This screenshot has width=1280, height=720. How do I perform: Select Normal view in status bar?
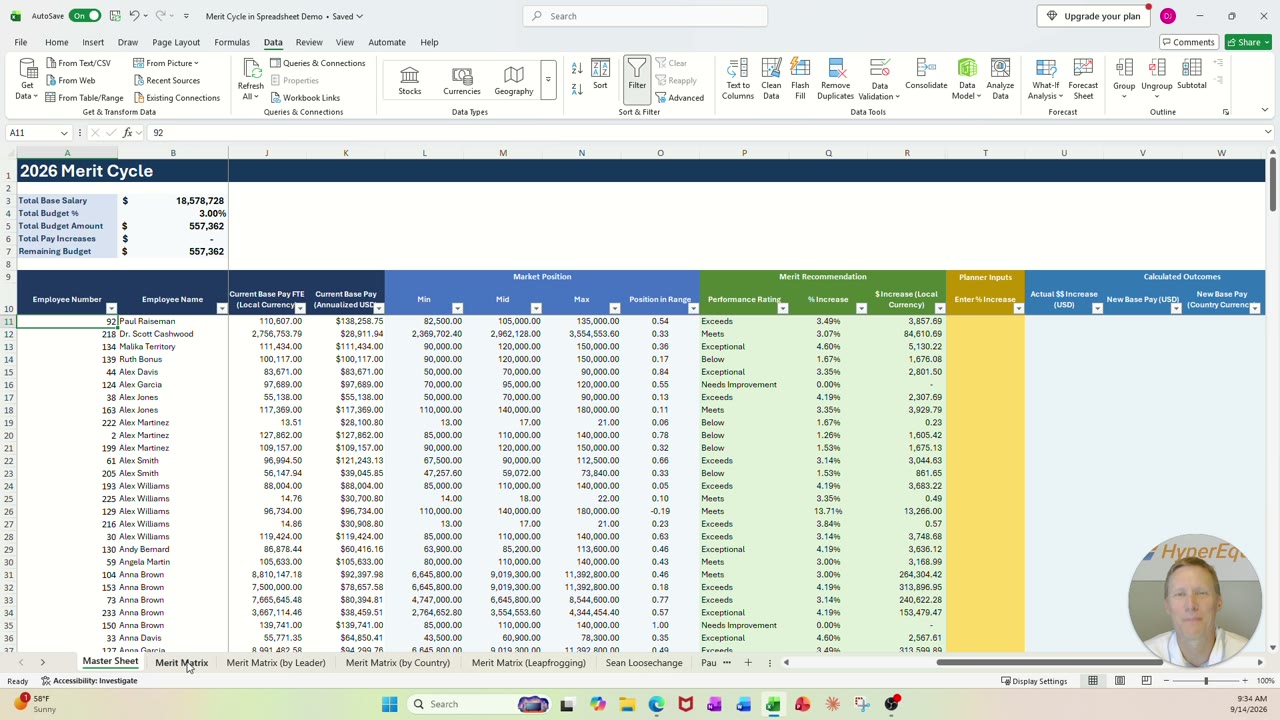(1093, 681)
